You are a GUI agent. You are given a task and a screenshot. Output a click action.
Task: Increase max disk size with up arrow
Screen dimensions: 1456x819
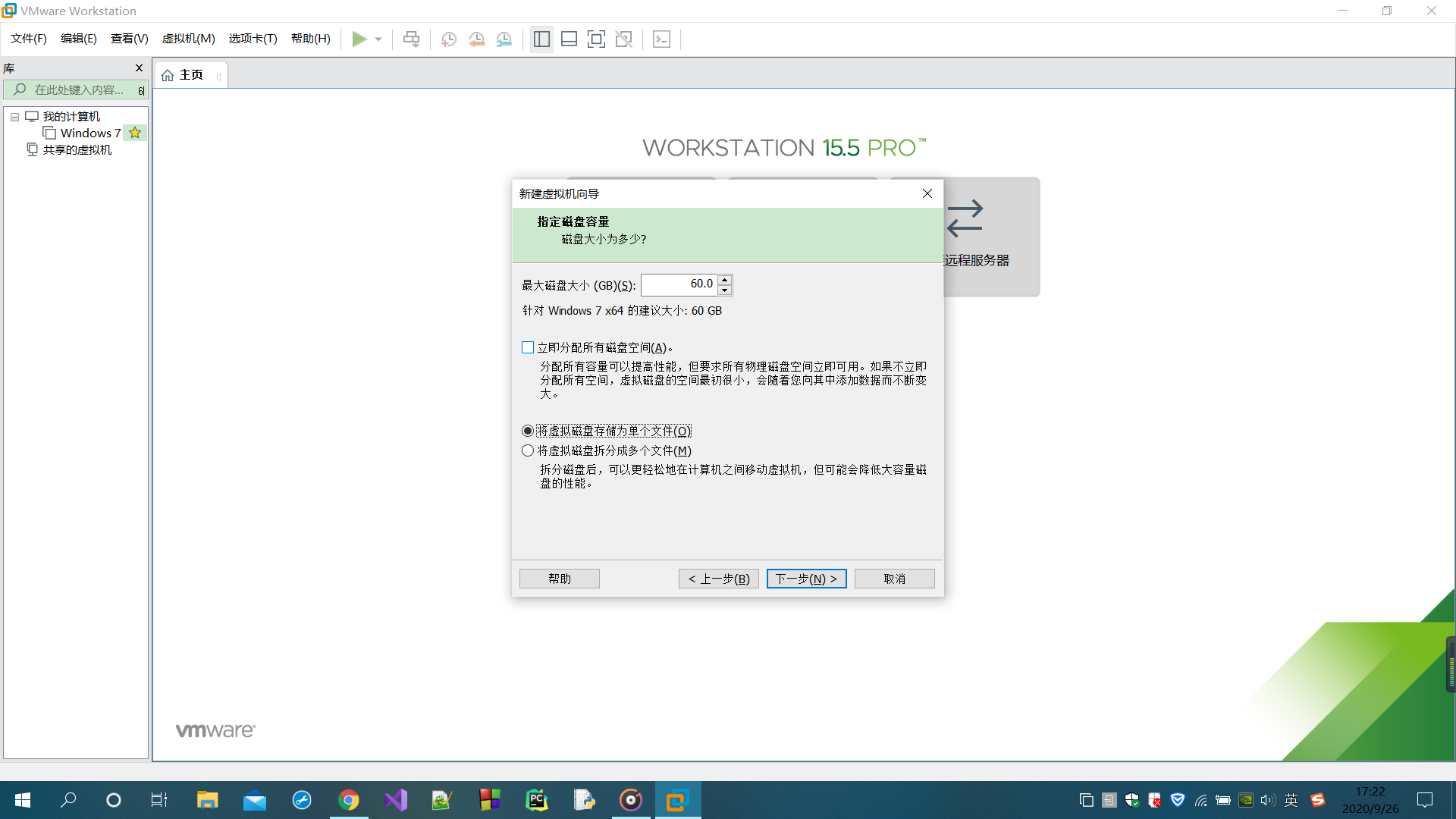coord(725,280)
